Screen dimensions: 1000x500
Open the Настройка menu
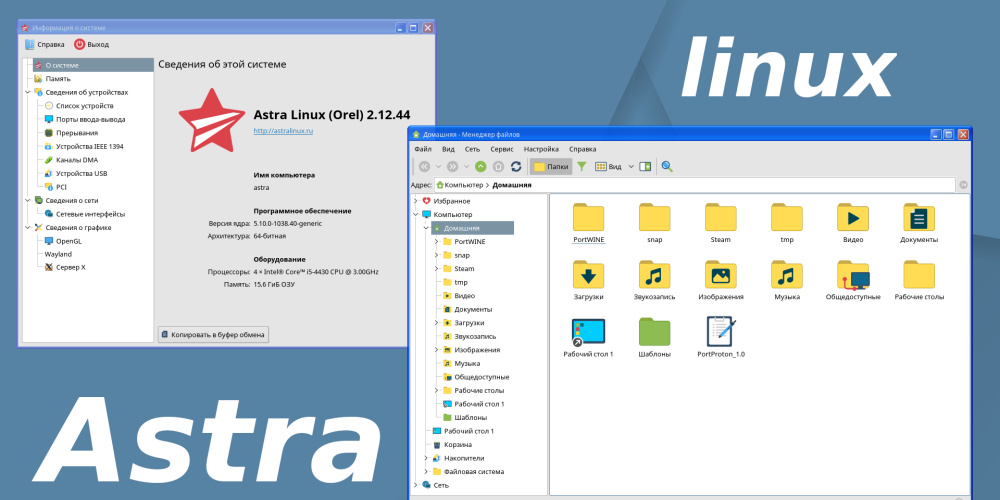tap(541, 149)
